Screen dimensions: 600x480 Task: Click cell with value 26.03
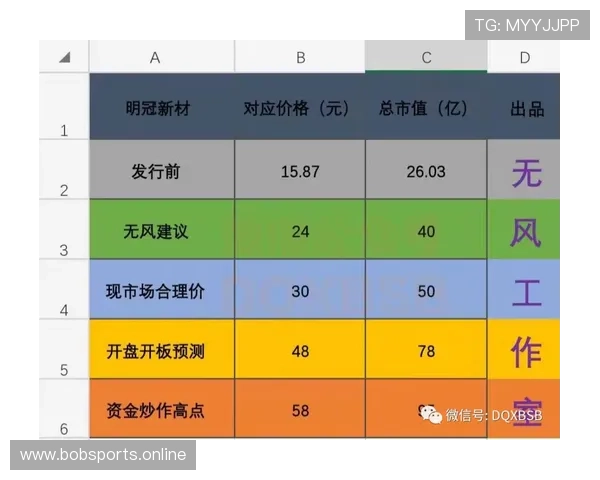(x=426, y=169)
